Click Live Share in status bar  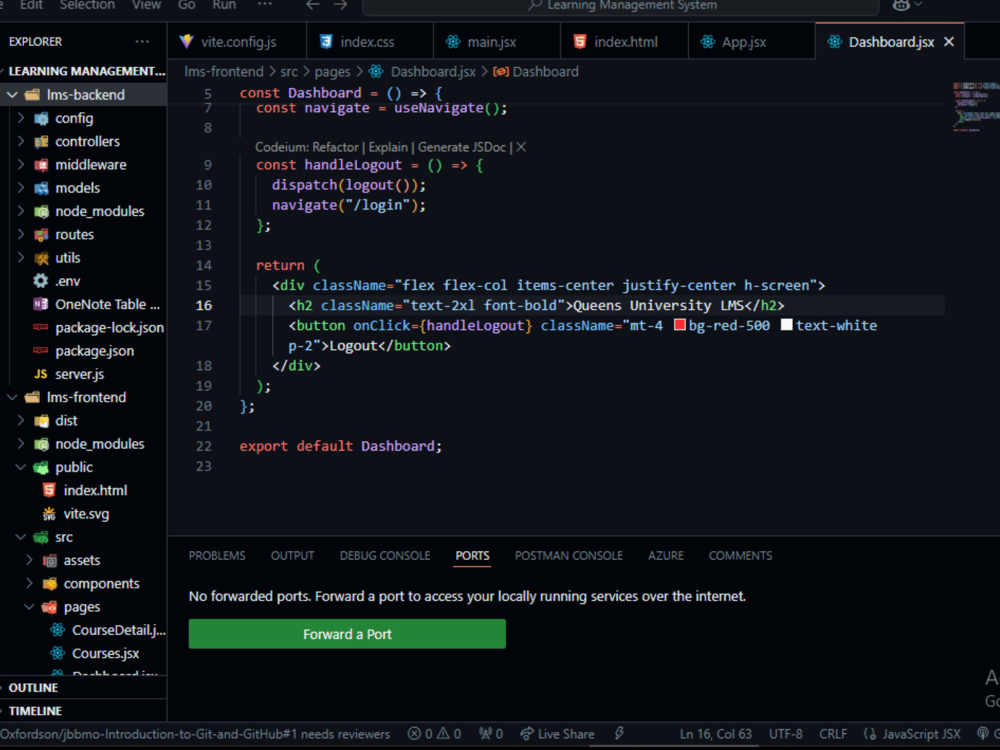click(x=557, y=734)
